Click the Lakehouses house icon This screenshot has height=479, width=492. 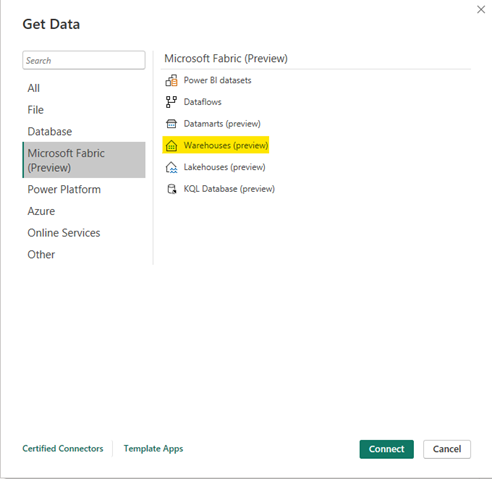171,167
